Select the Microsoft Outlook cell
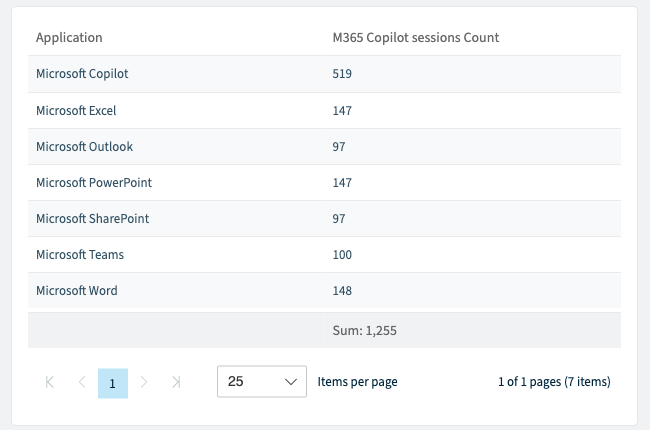650x430 pixels. [85, 147]
